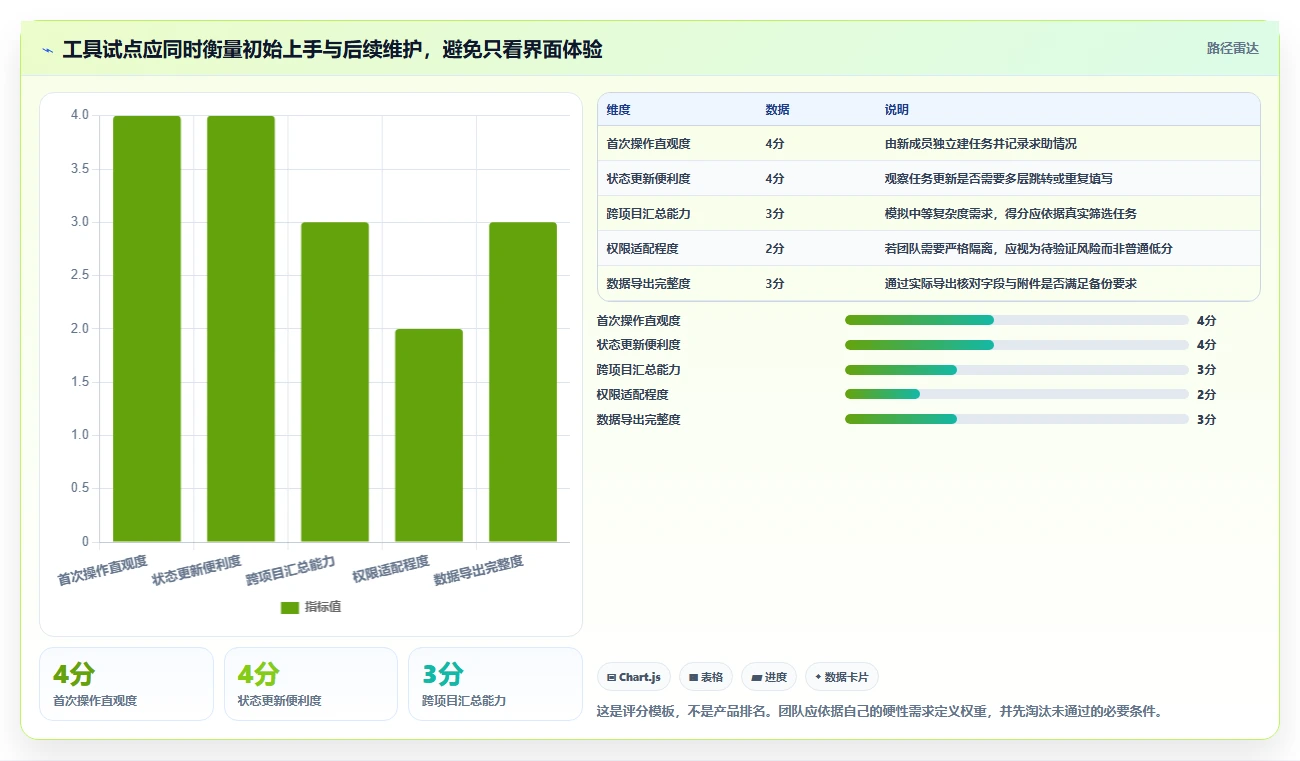Click the 跨项目汇总能力 bar in the chart

(335, 382)
